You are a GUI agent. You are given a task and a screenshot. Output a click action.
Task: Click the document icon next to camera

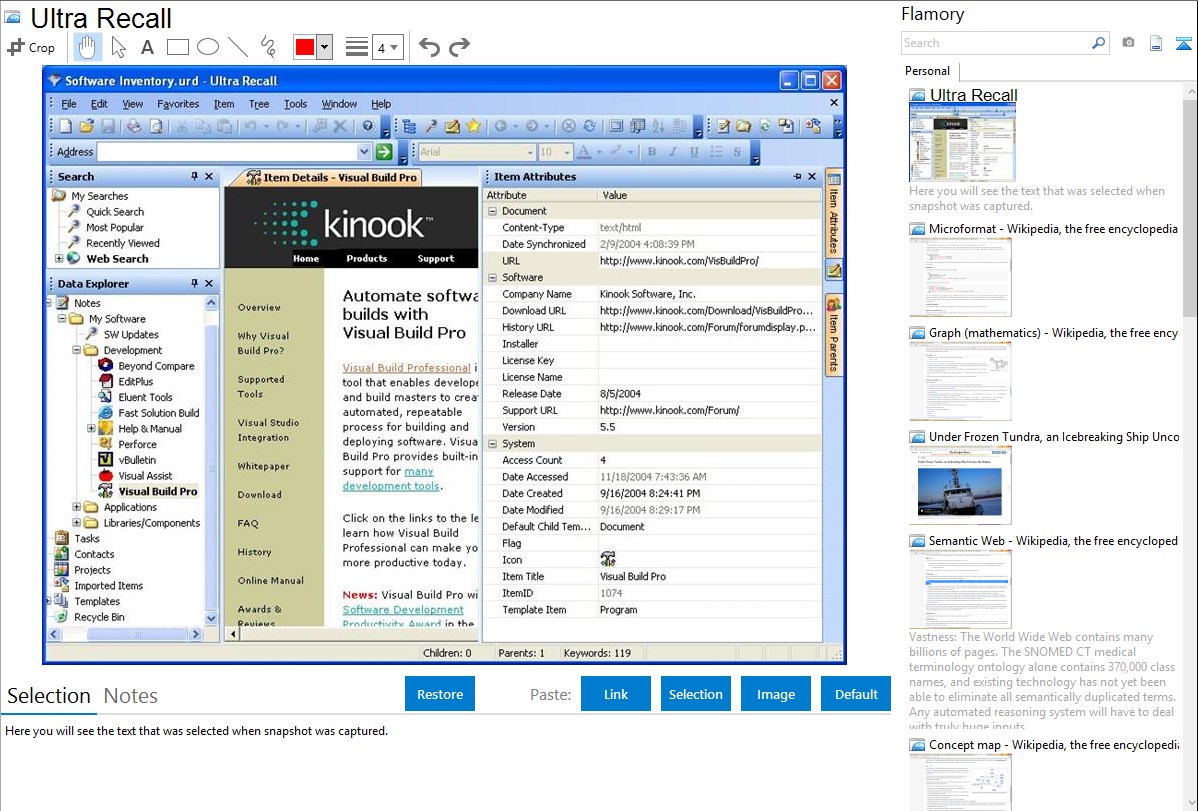(1156, 43)
